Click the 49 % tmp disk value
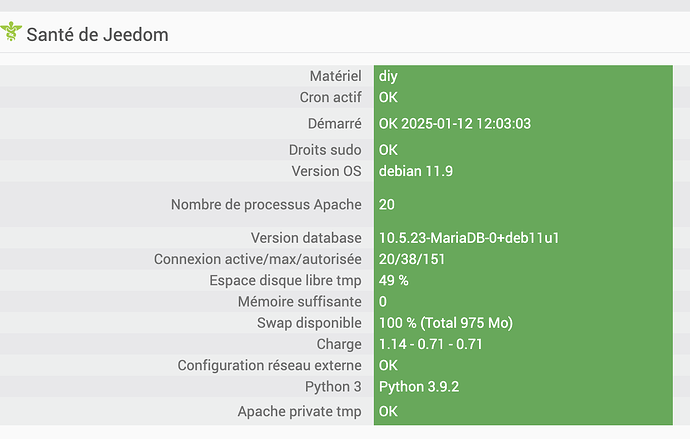This screenshot has height=439, width=690. [x=393, y=280]
